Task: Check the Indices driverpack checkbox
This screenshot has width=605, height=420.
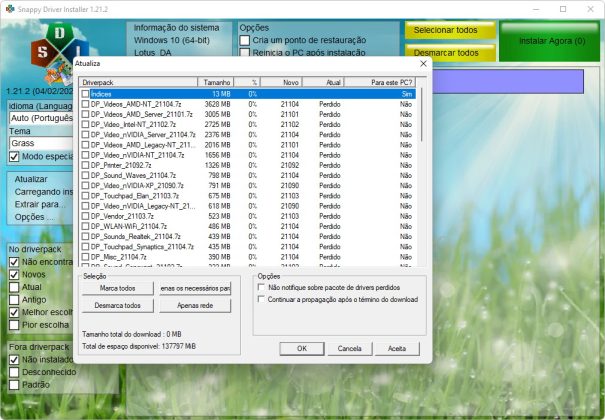Action: (x=85, y=94)
